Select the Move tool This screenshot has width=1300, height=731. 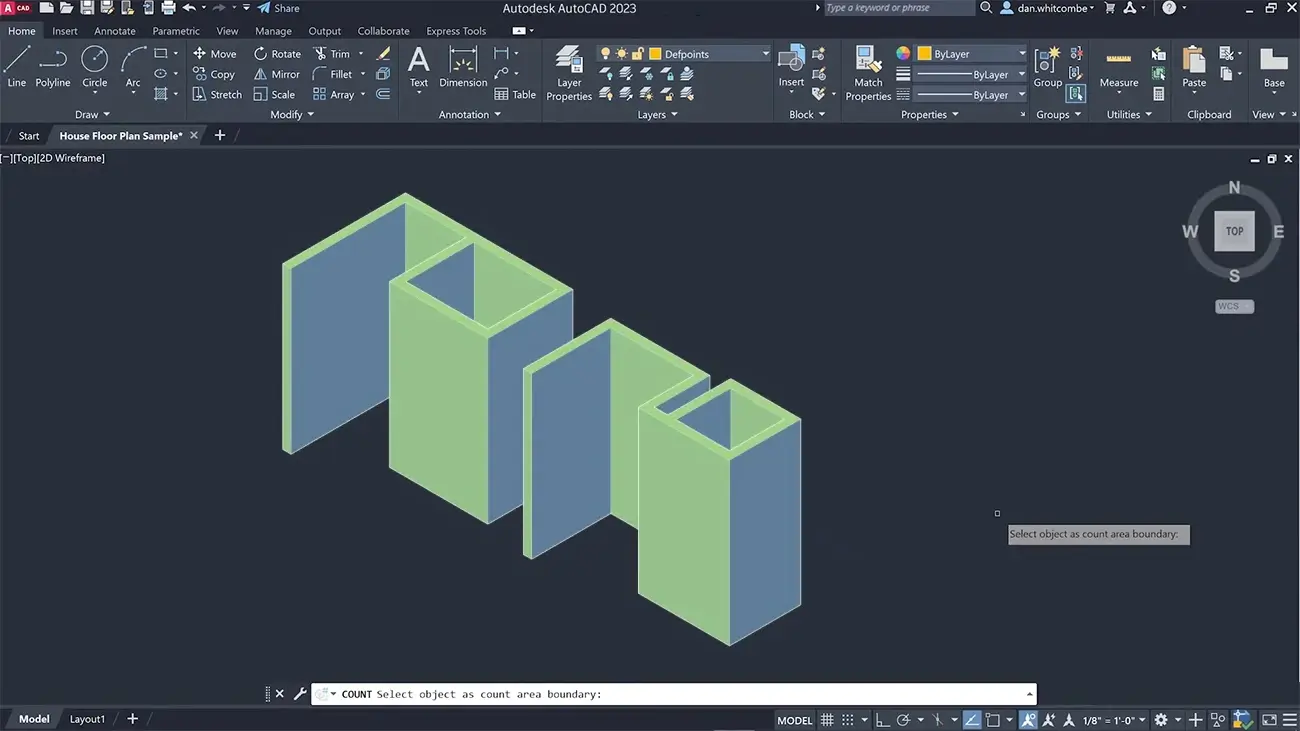[214, 53]
